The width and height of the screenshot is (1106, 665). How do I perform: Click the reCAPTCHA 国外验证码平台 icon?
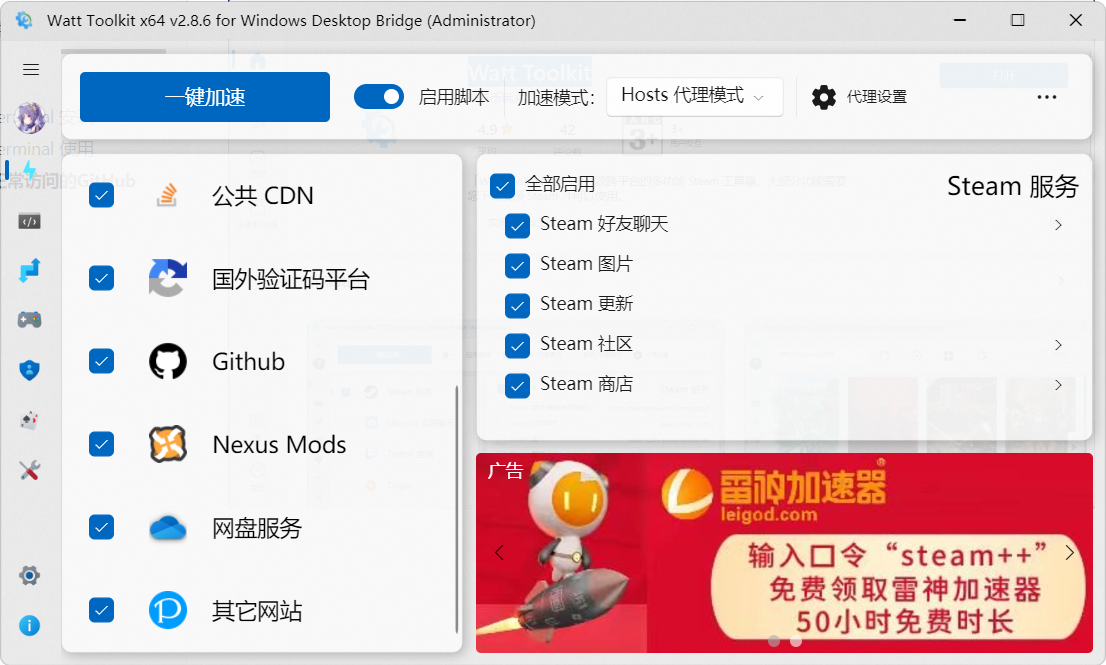tap(168, 278)
